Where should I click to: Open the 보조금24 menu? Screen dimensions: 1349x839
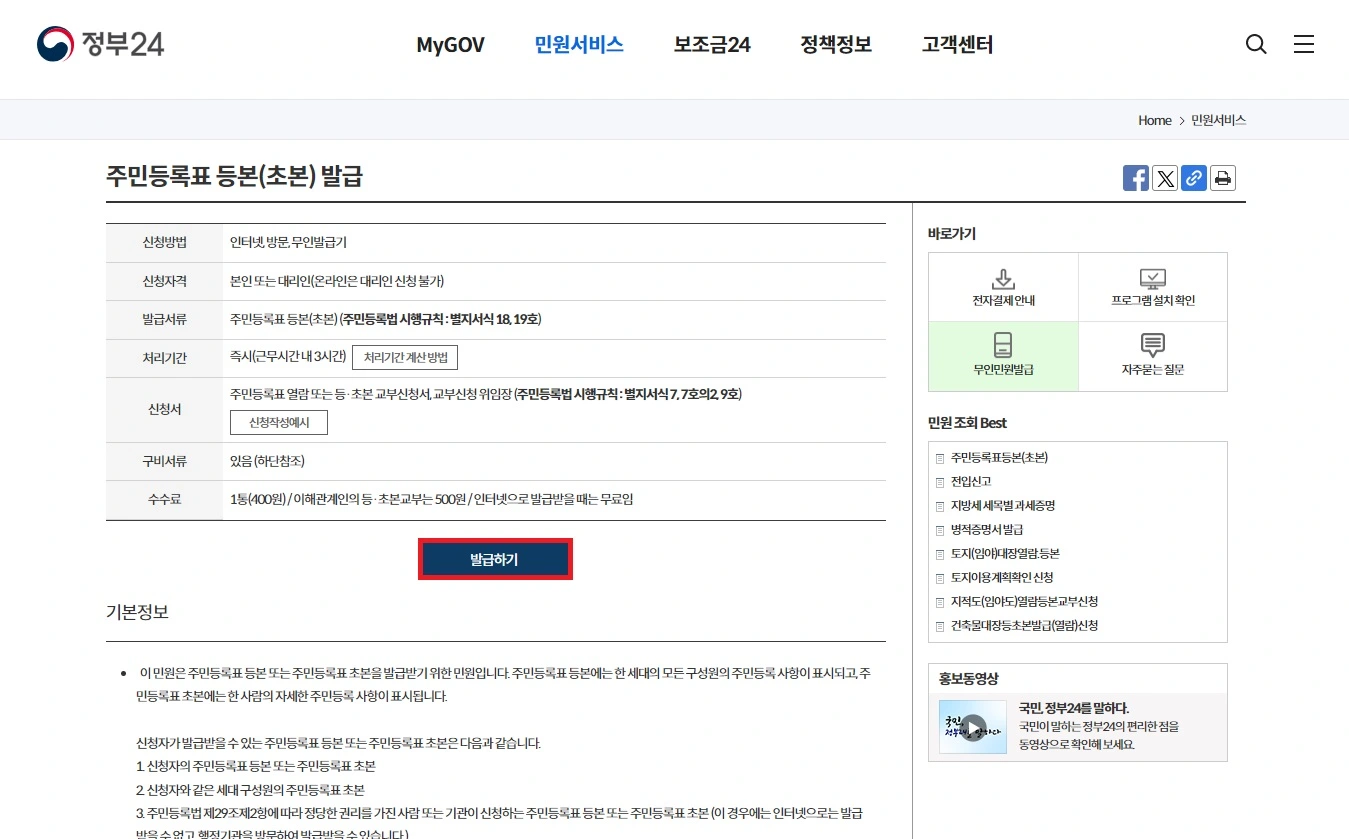(x=711, y=44)
